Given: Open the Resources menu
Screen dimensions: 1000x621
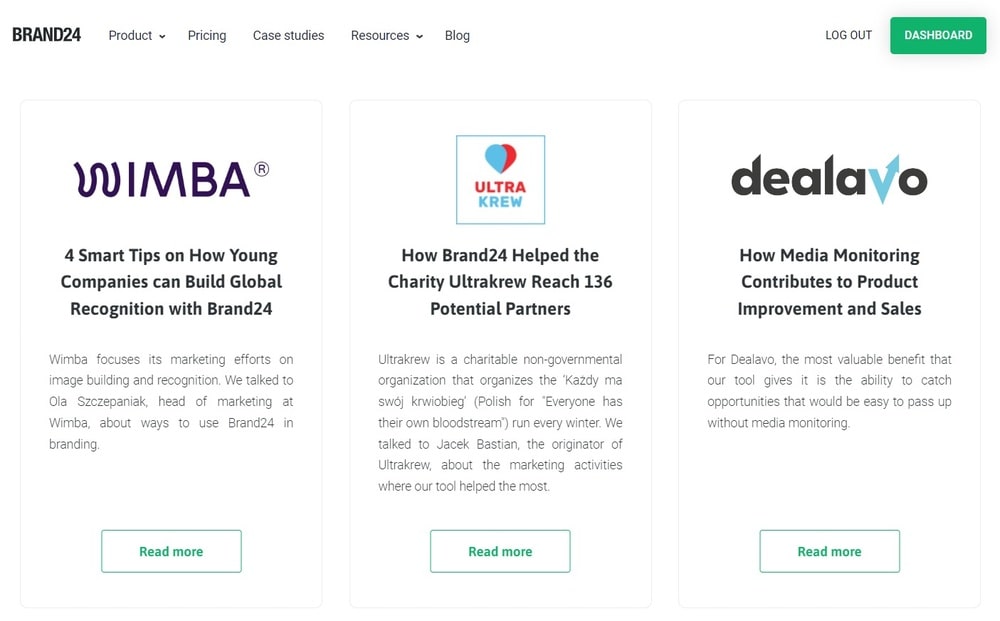Looking at the screenshot, I should click(x=380, y=35).
